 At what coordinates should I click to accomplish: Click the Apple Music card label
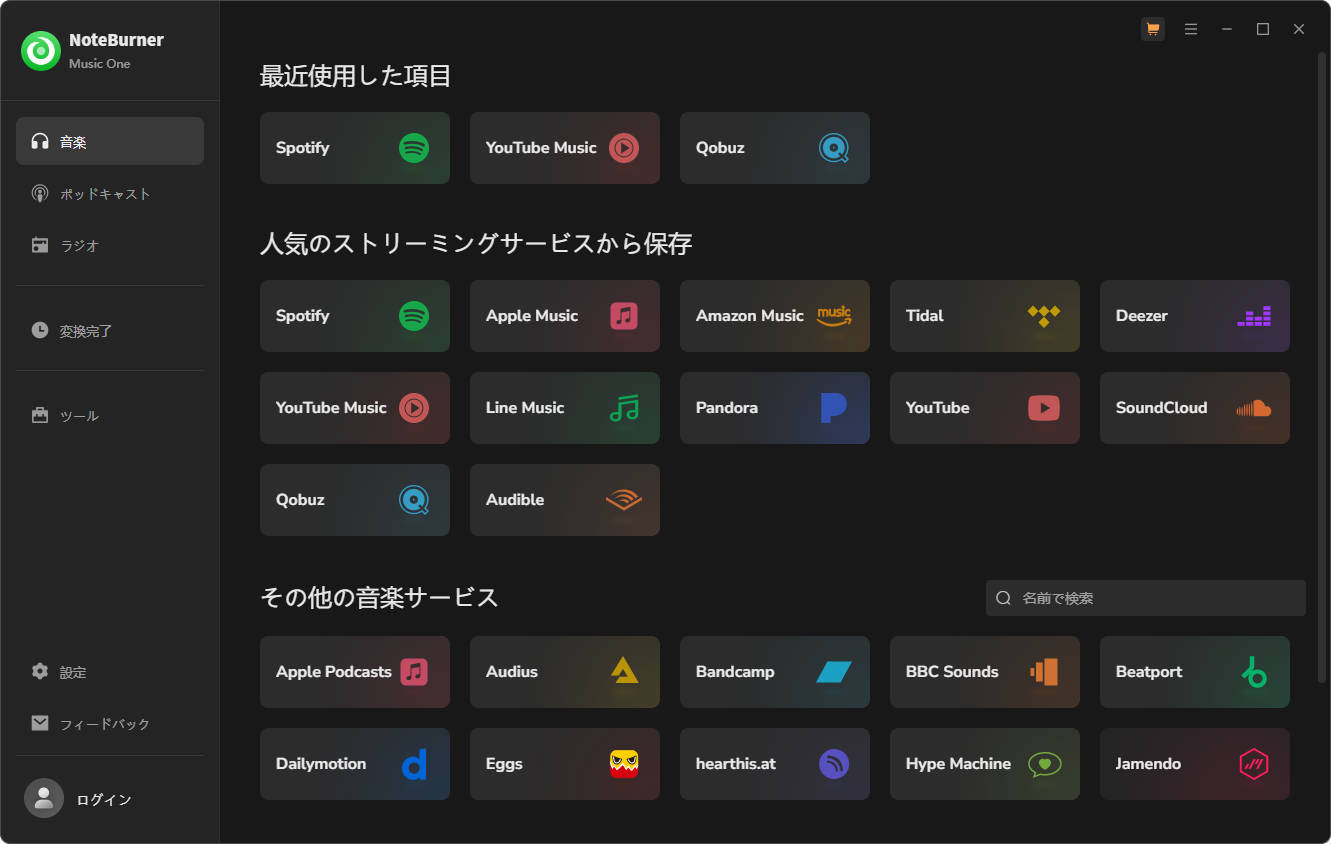pyautogui.click(x=532, y=316)
